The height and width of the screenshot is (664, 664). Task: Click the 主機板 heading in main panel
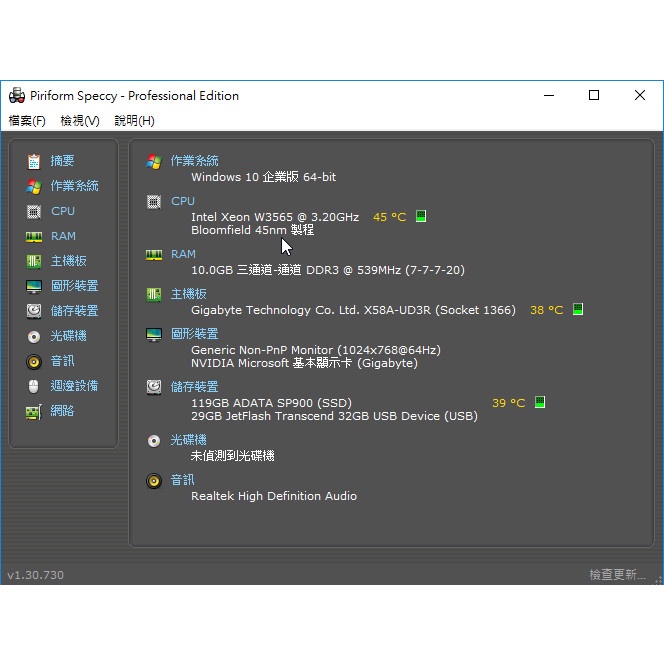[188, 294]
